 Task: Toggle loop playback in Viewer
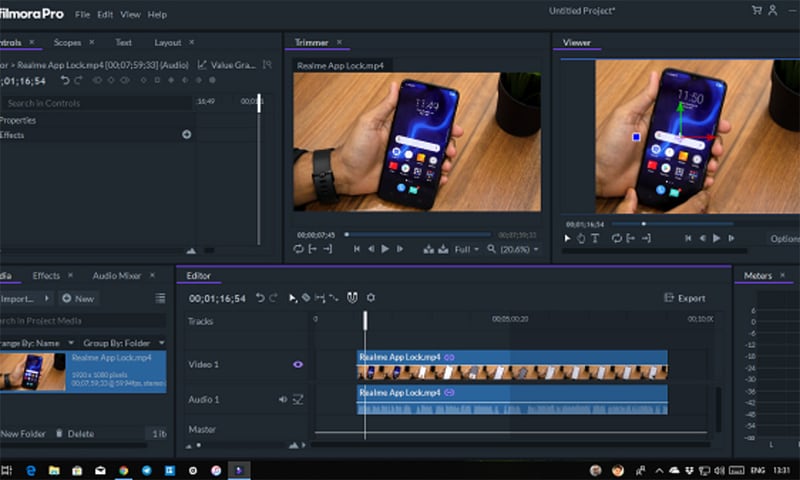pyautogui.click(x=617, y=238)
